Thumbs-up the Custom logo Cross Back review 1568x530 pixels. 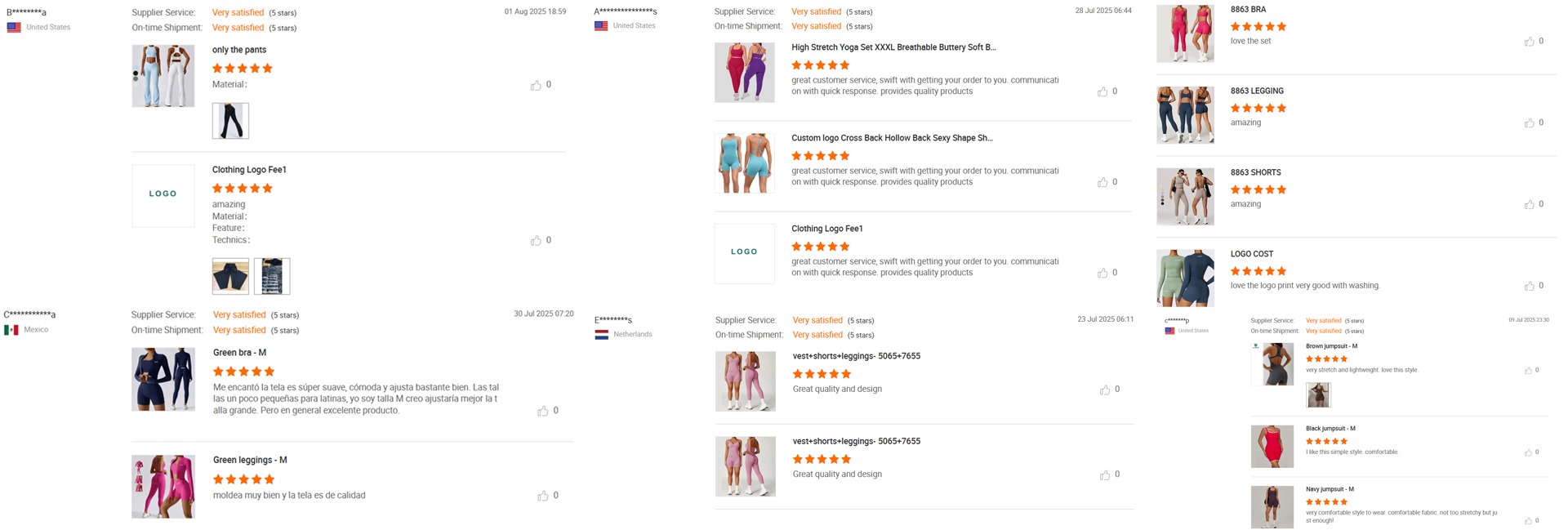(x=1102, y=182)
